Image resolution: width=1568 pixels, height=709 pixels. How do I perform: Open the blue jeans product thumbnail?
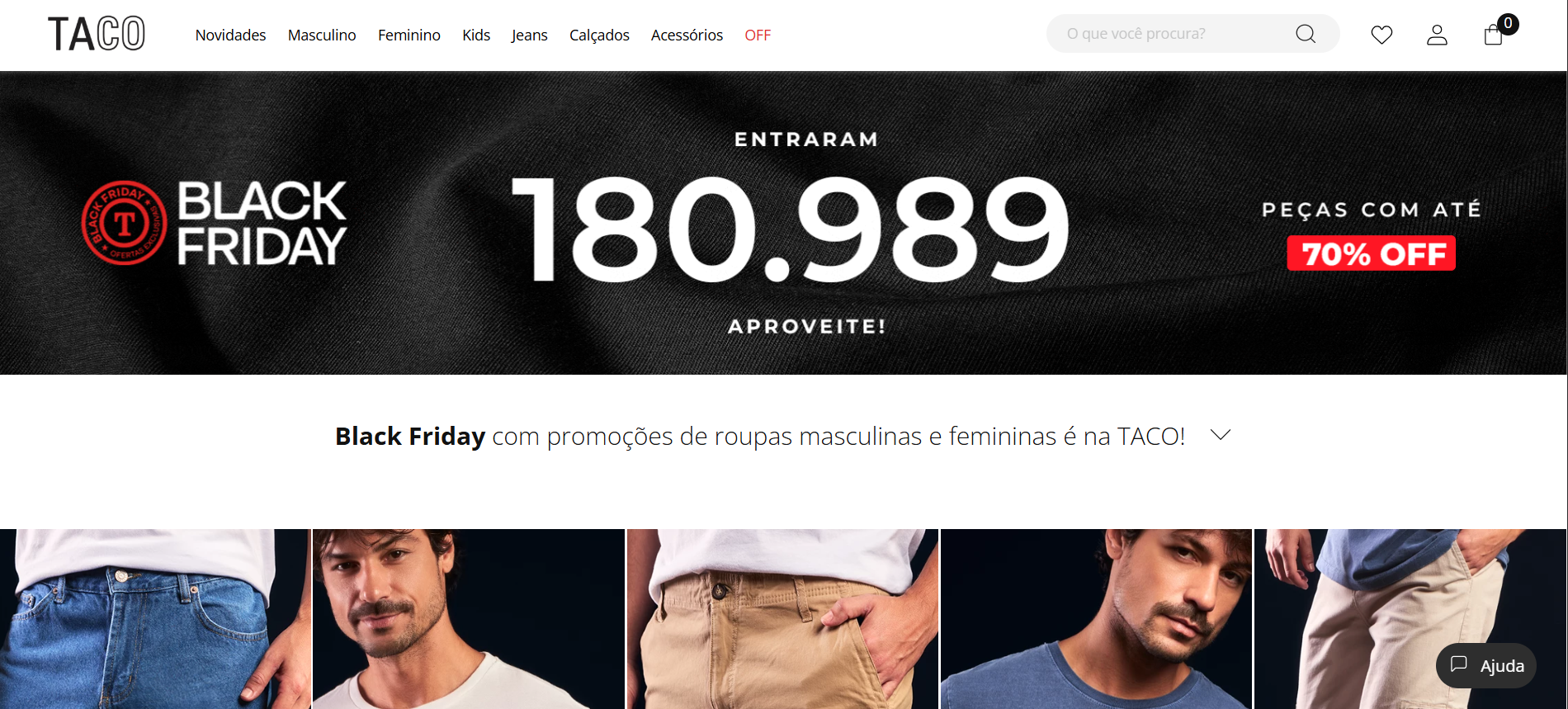tap(155, 619)
